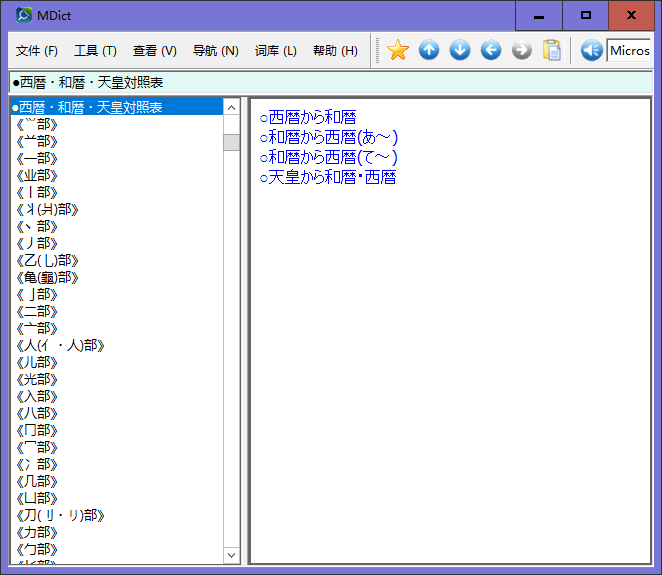Click the MDict app icon in title bar
The height and width of the screenshot is (575, 662).
24,15
